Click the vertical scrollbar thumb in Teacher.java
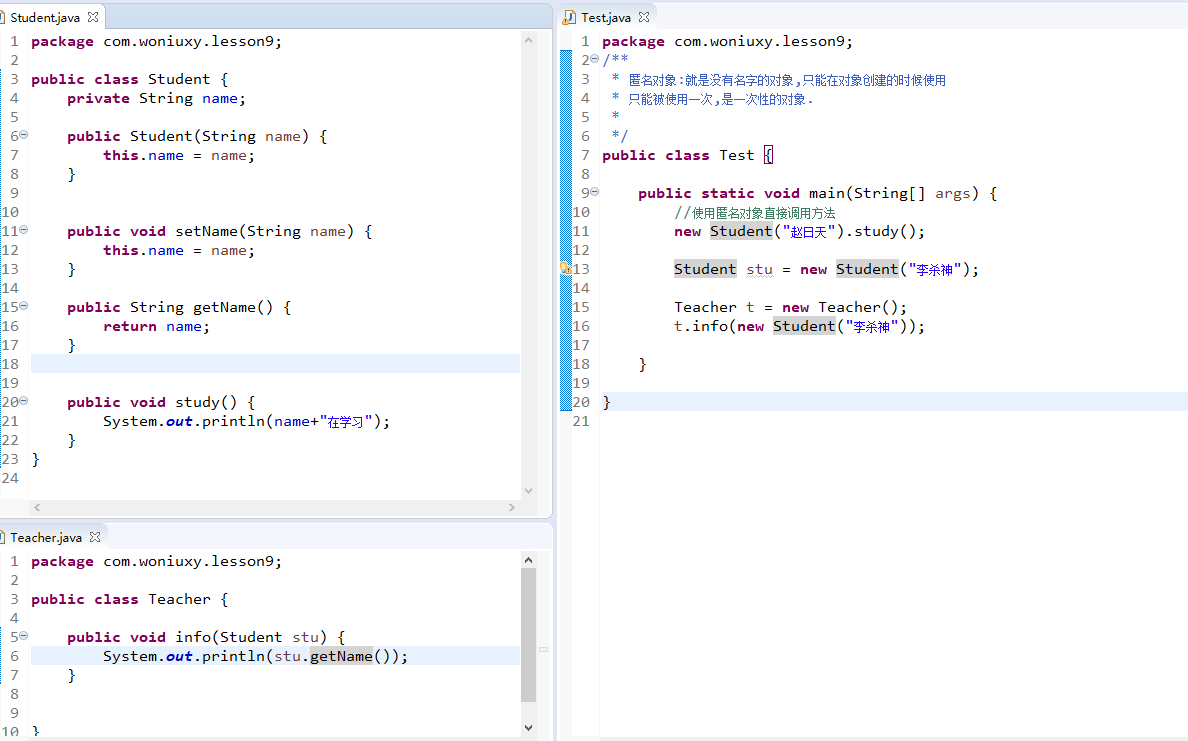The width and height of the screenshot is (1188, 741). tap(528, 635)
